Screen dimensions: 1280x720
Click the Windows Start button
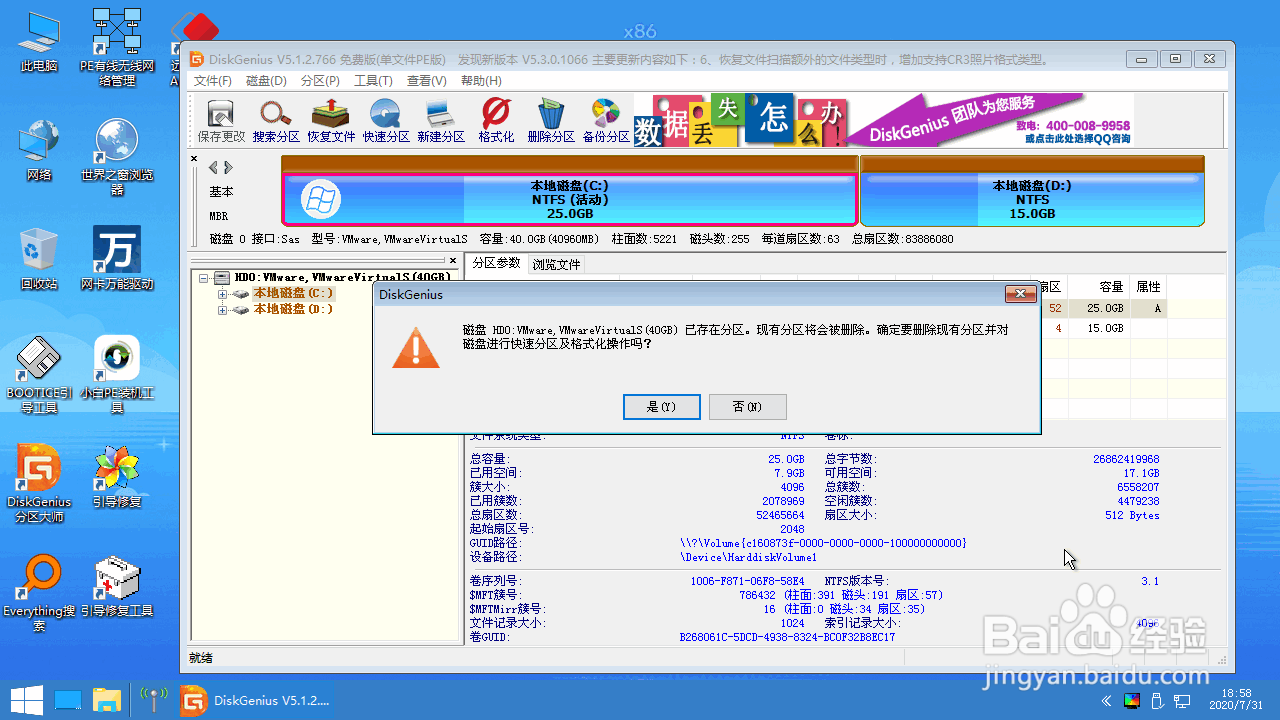(x=25, y=699)
